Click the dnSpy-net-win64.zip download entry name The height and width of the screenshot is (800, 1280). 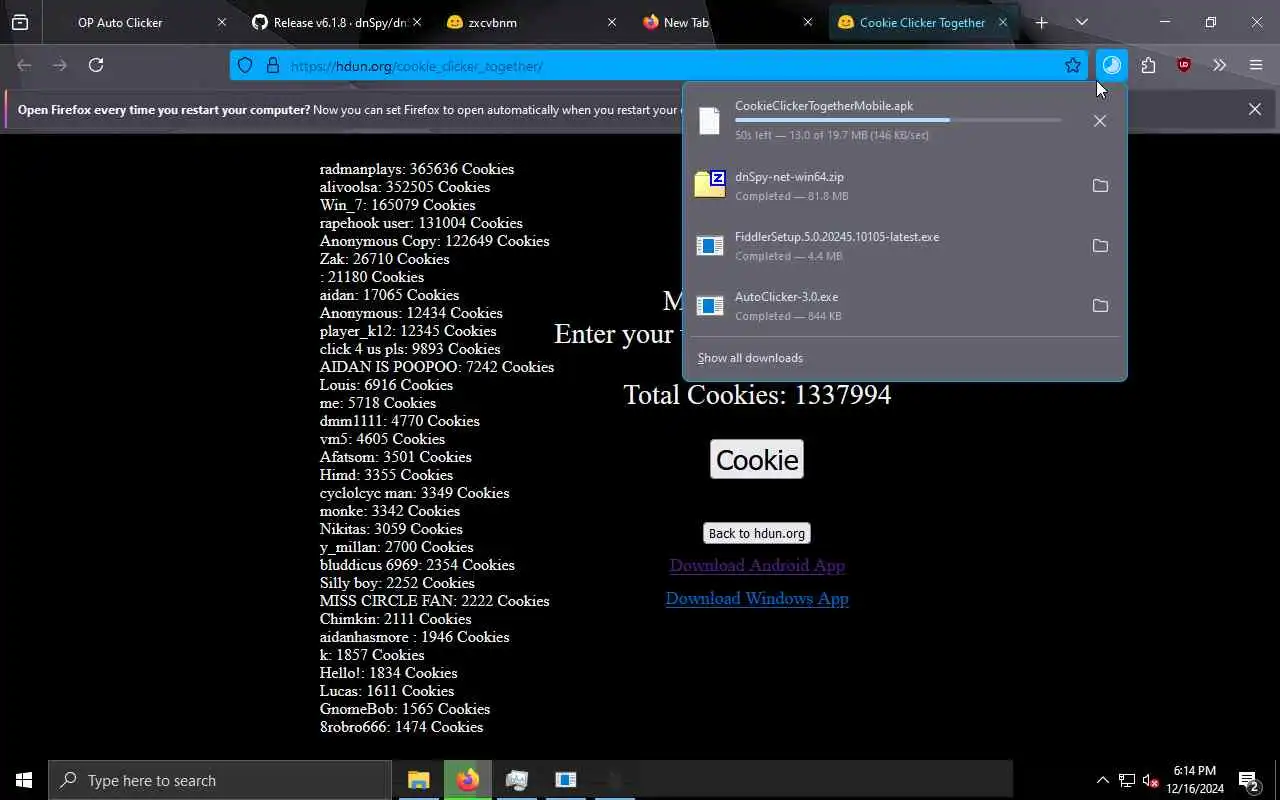pyautogui.click(x=789, y=177)
